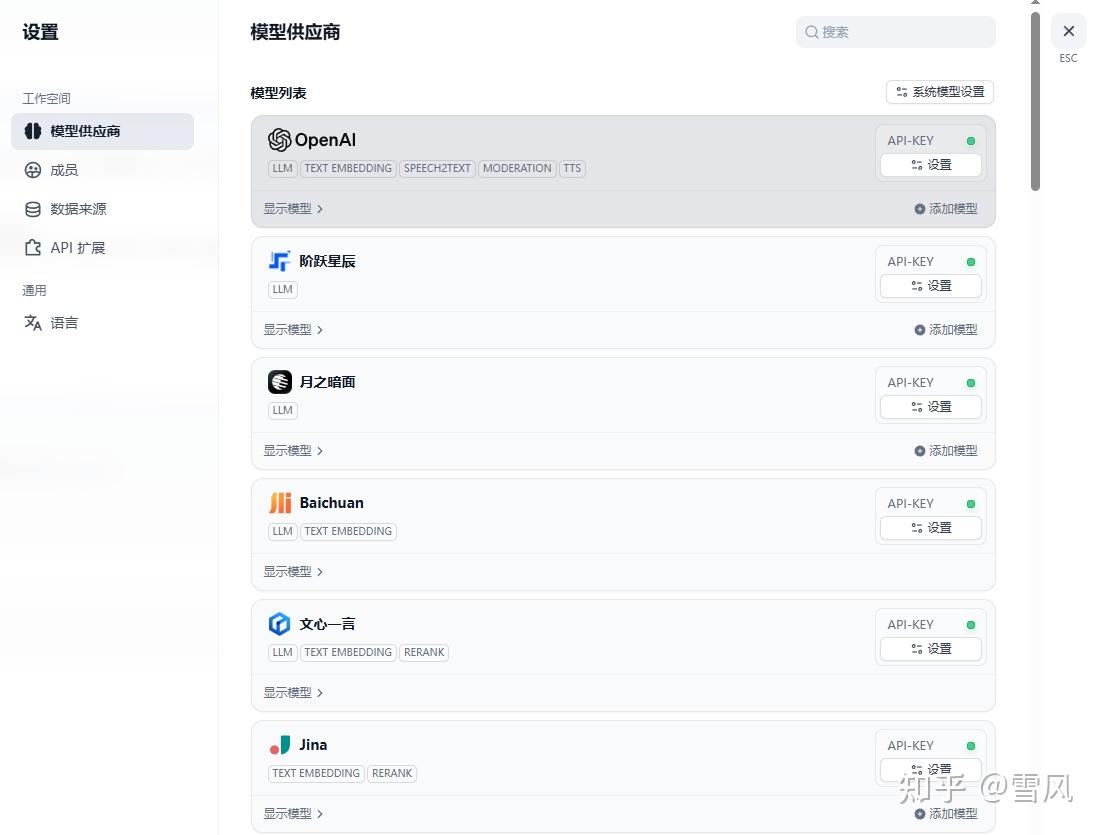Open 设置 for Baichuan API-KEY
The image size is (1101, 835).
coord(931,528)
